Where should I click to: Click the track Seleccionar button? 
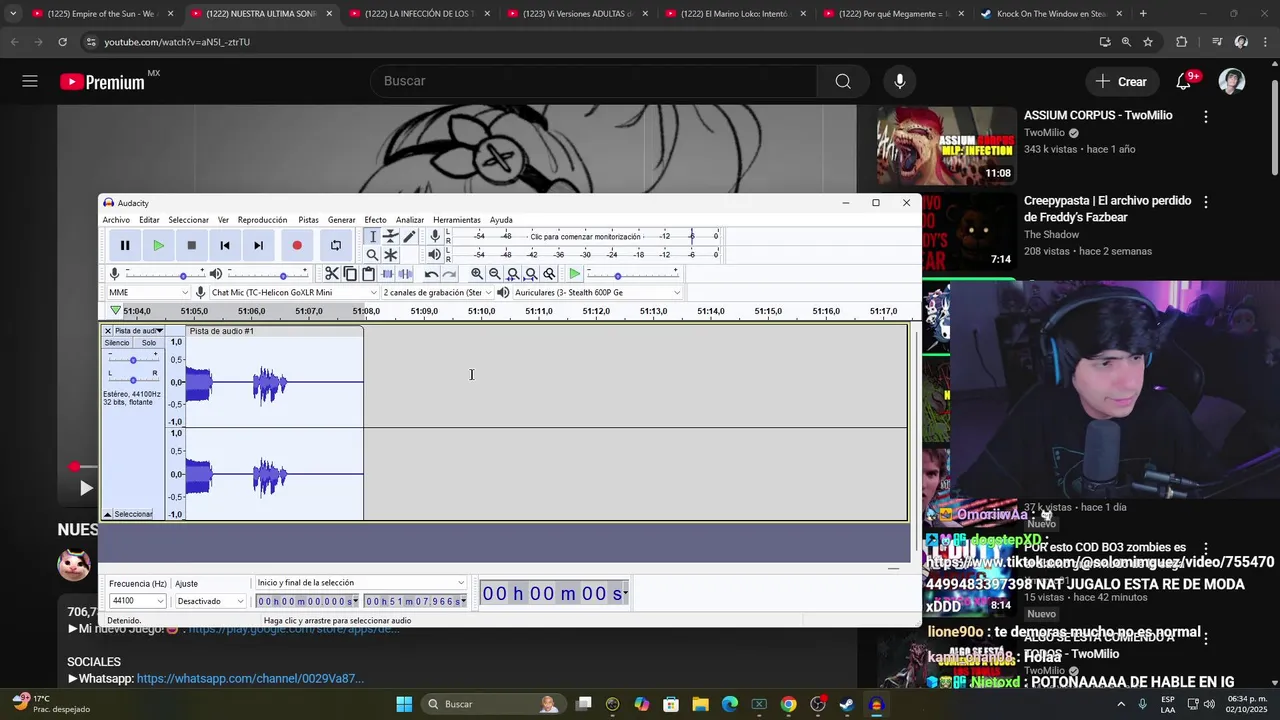coord(133,514)
